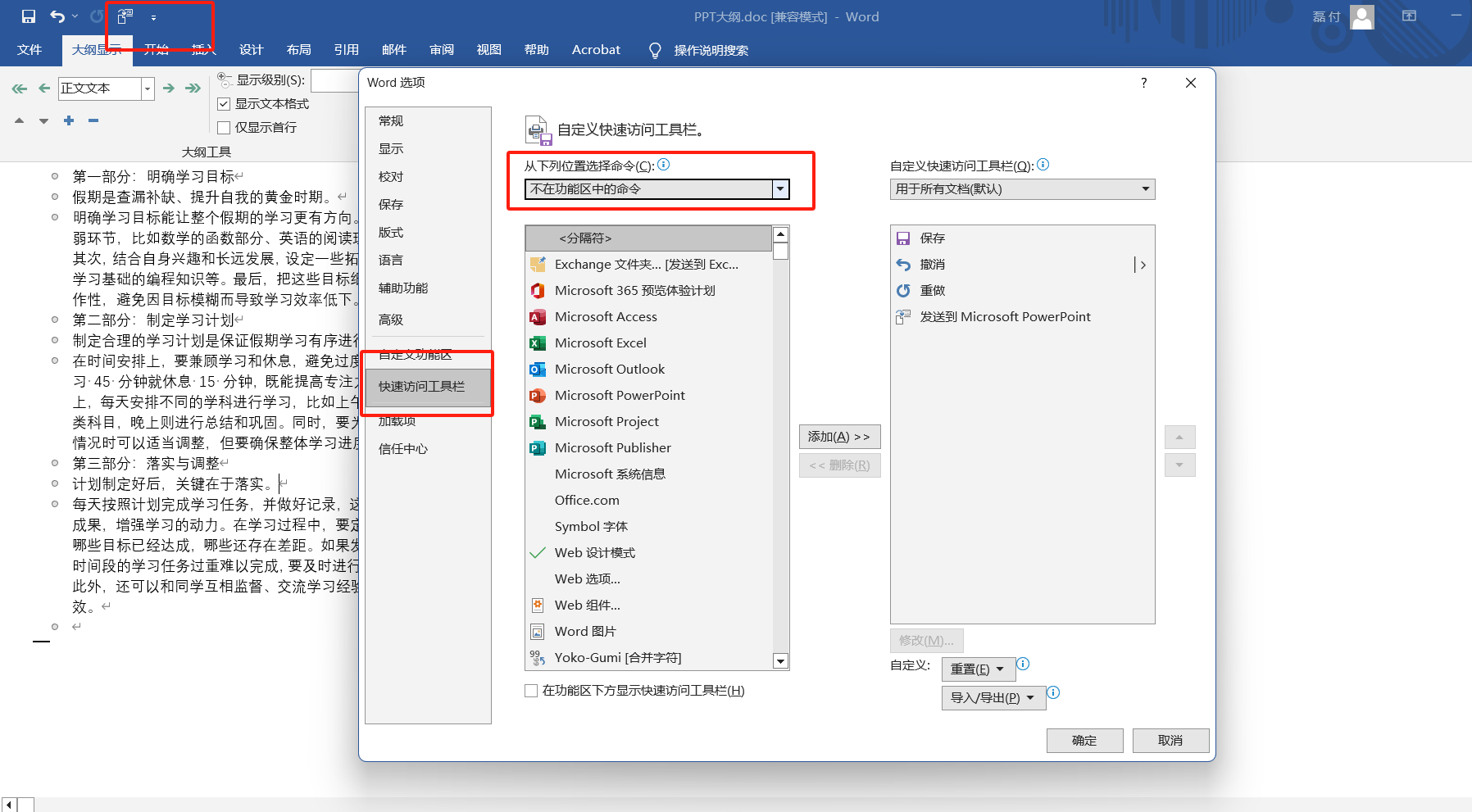The width and height of the screenshot is (1472, 812).
Task: Click the Save icon in the title bar
Action: pos(29,16)
